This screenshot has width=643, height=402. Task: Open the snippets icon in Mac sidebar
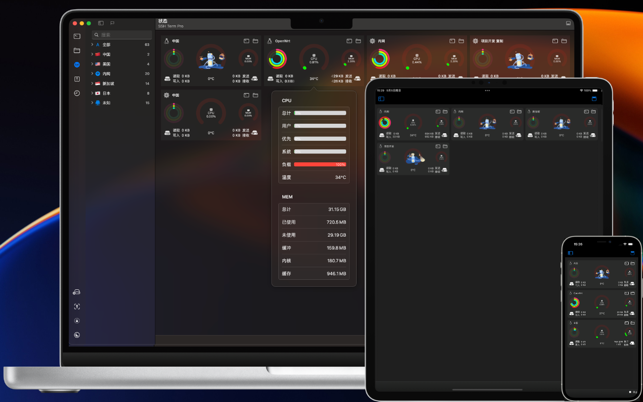click(x=77, y=79)
